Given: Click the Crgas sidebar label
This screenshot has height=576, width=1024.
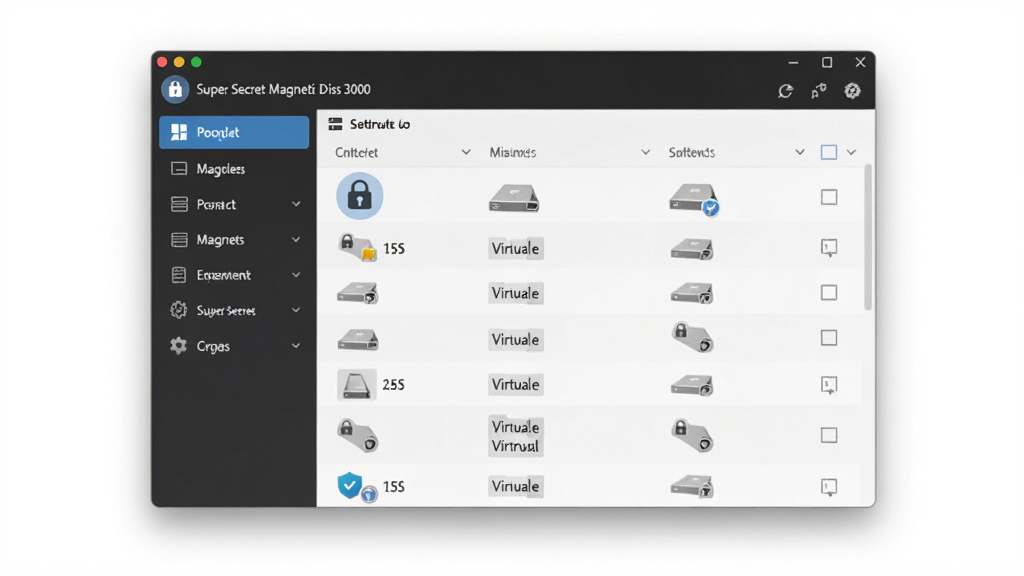Looking at the screenshot, I should 213,346.
